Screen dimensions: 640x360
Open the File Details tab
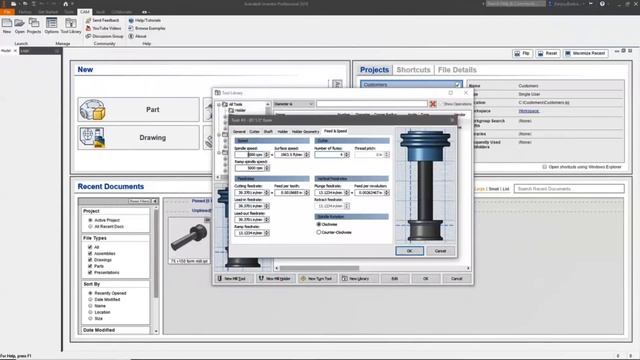[x=457, y=70]
